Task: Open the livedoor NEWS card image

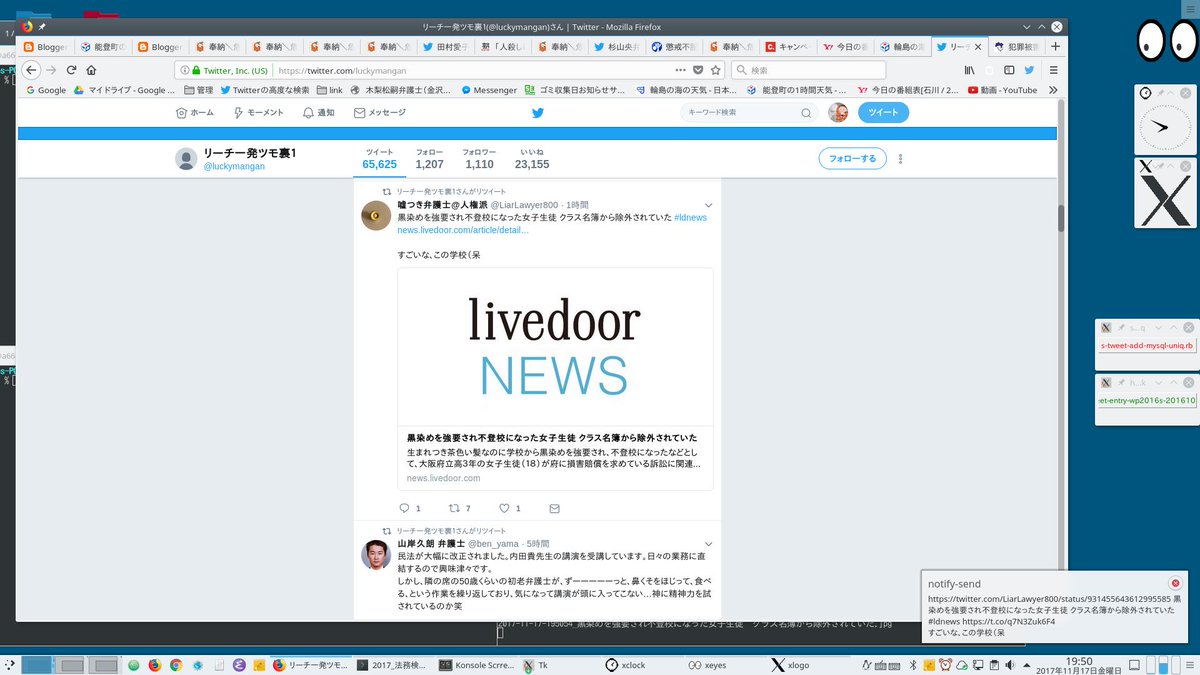Action: (x=555, y=346)
